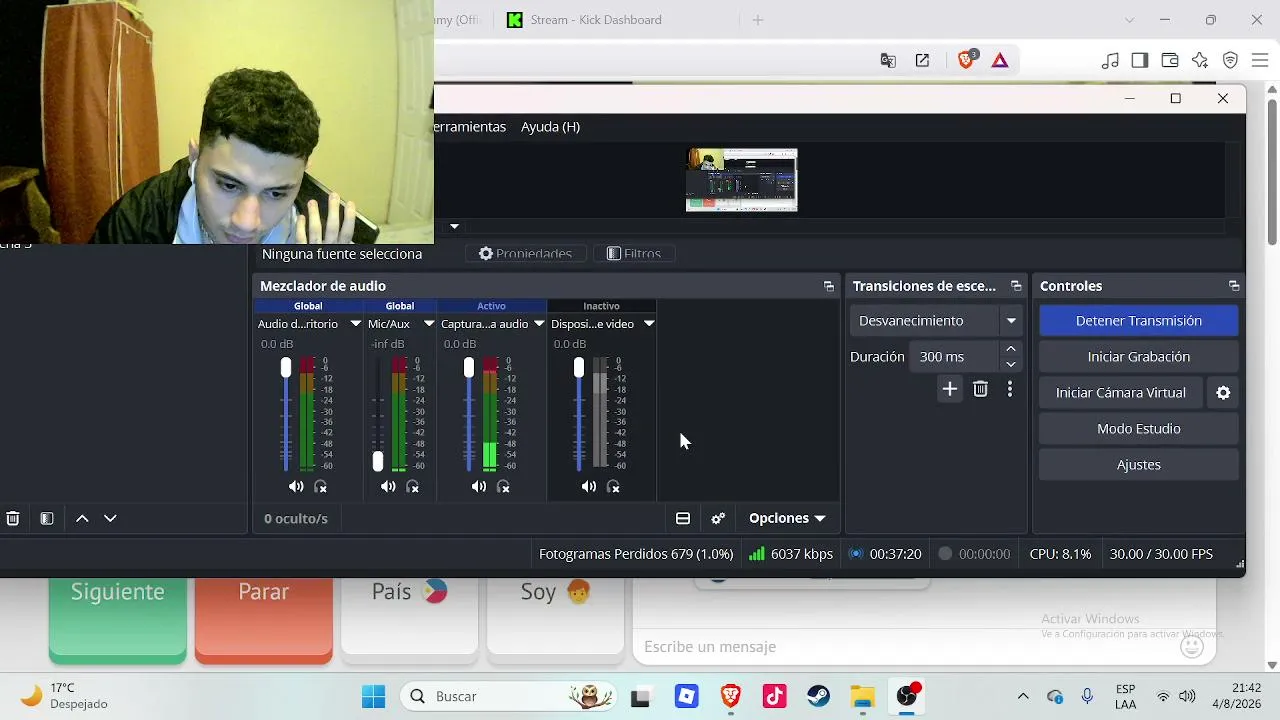Delete the selected scene transition
This screenshot has width=1280, height=720.
pos(980,389)
